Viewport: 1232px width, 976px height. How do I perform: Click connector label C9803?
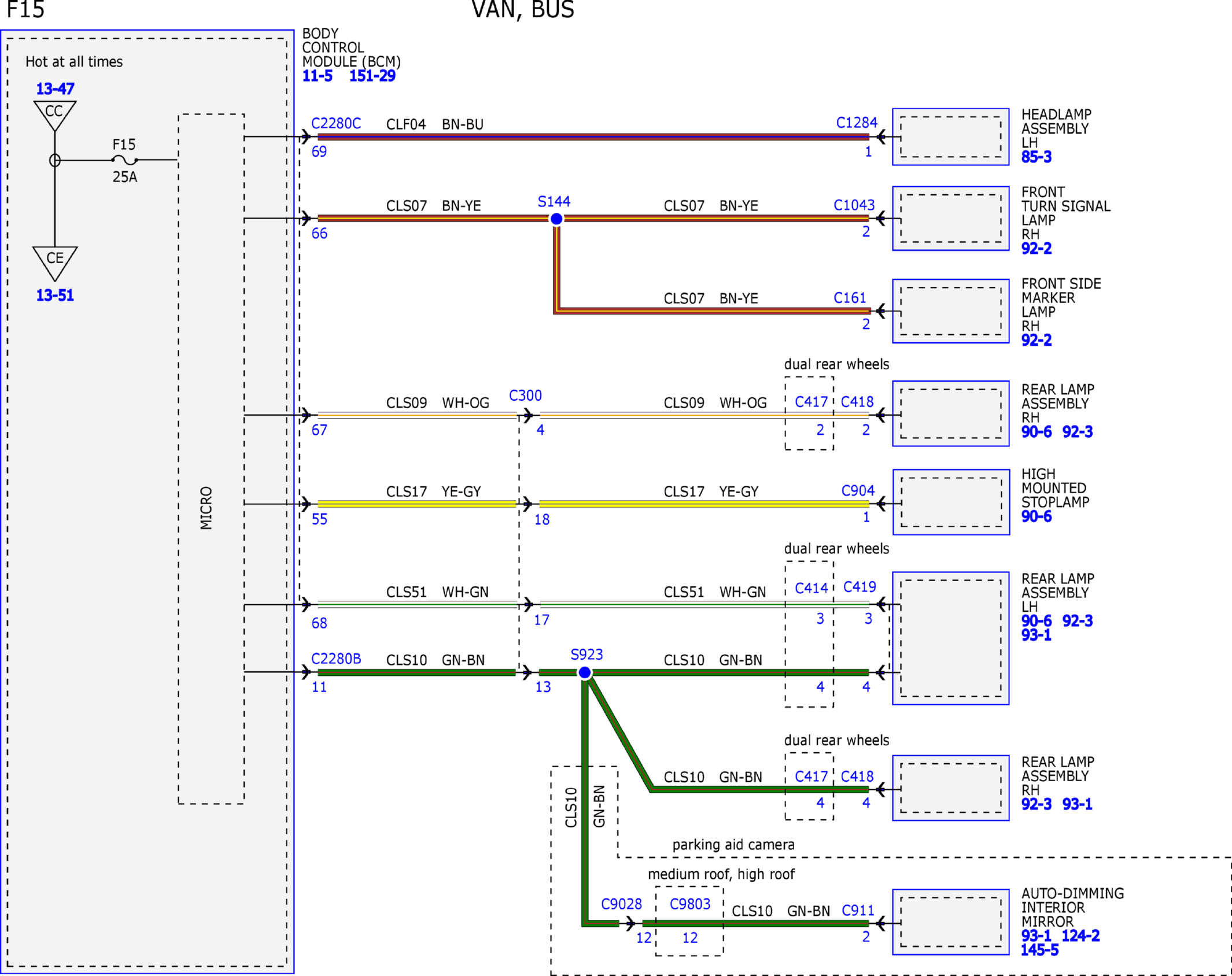[689, 904]
